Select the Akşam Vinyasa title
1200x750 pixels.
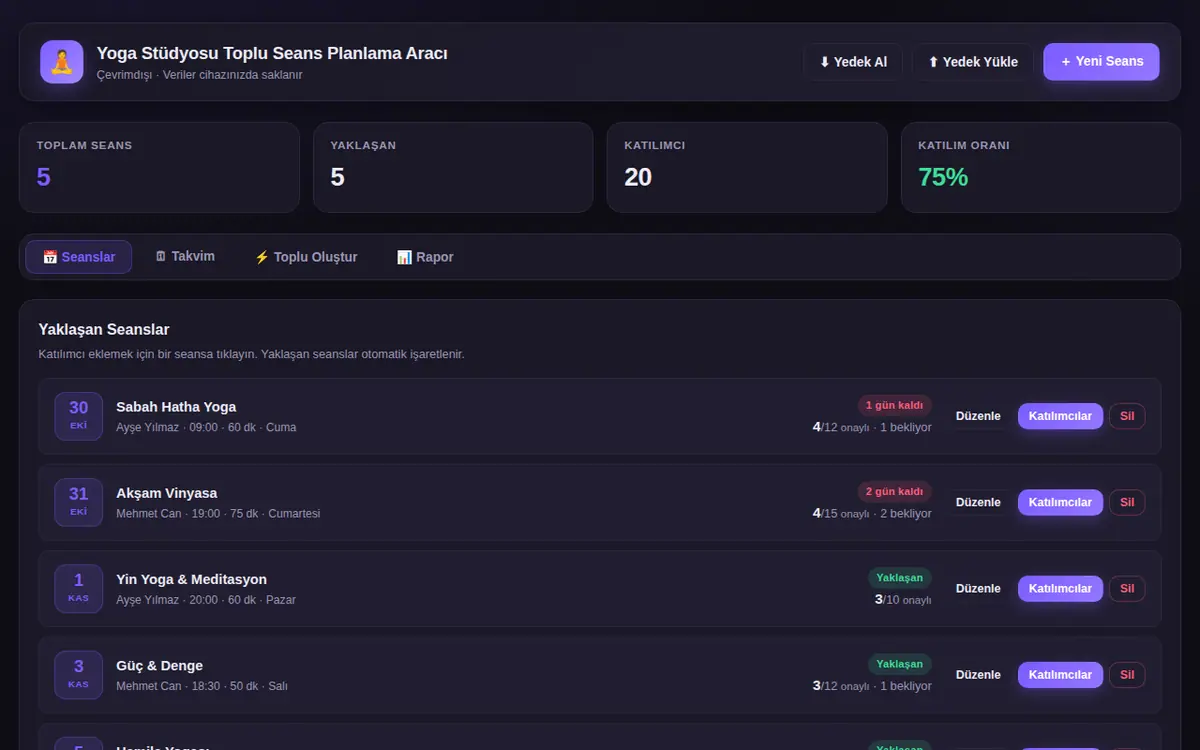(x=166, y=493)
